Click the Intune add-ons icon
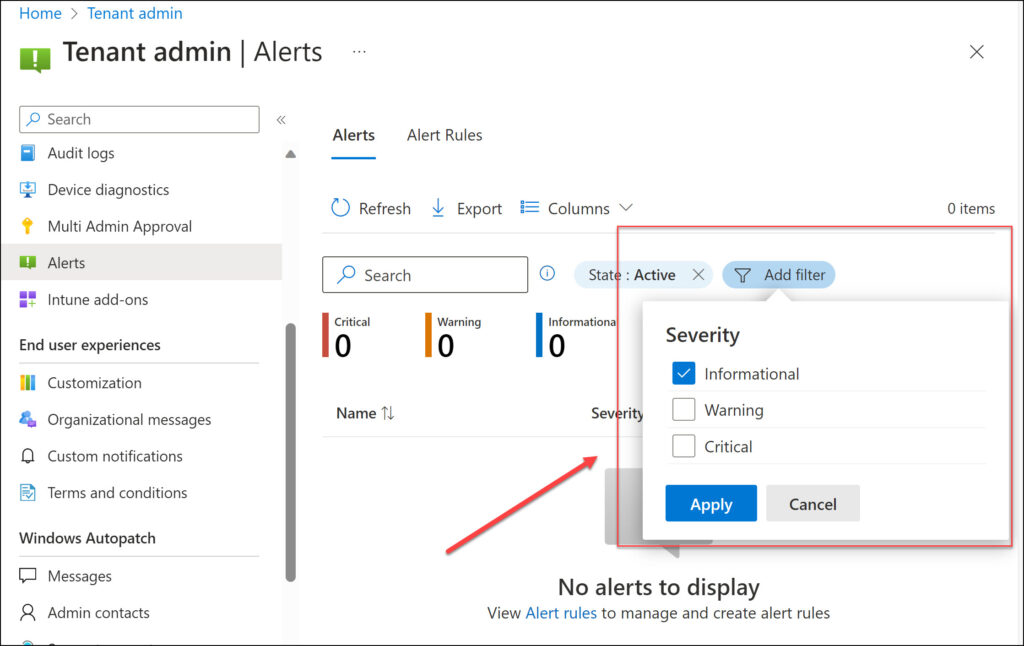The image size is (1024, 646). point(27,299)
